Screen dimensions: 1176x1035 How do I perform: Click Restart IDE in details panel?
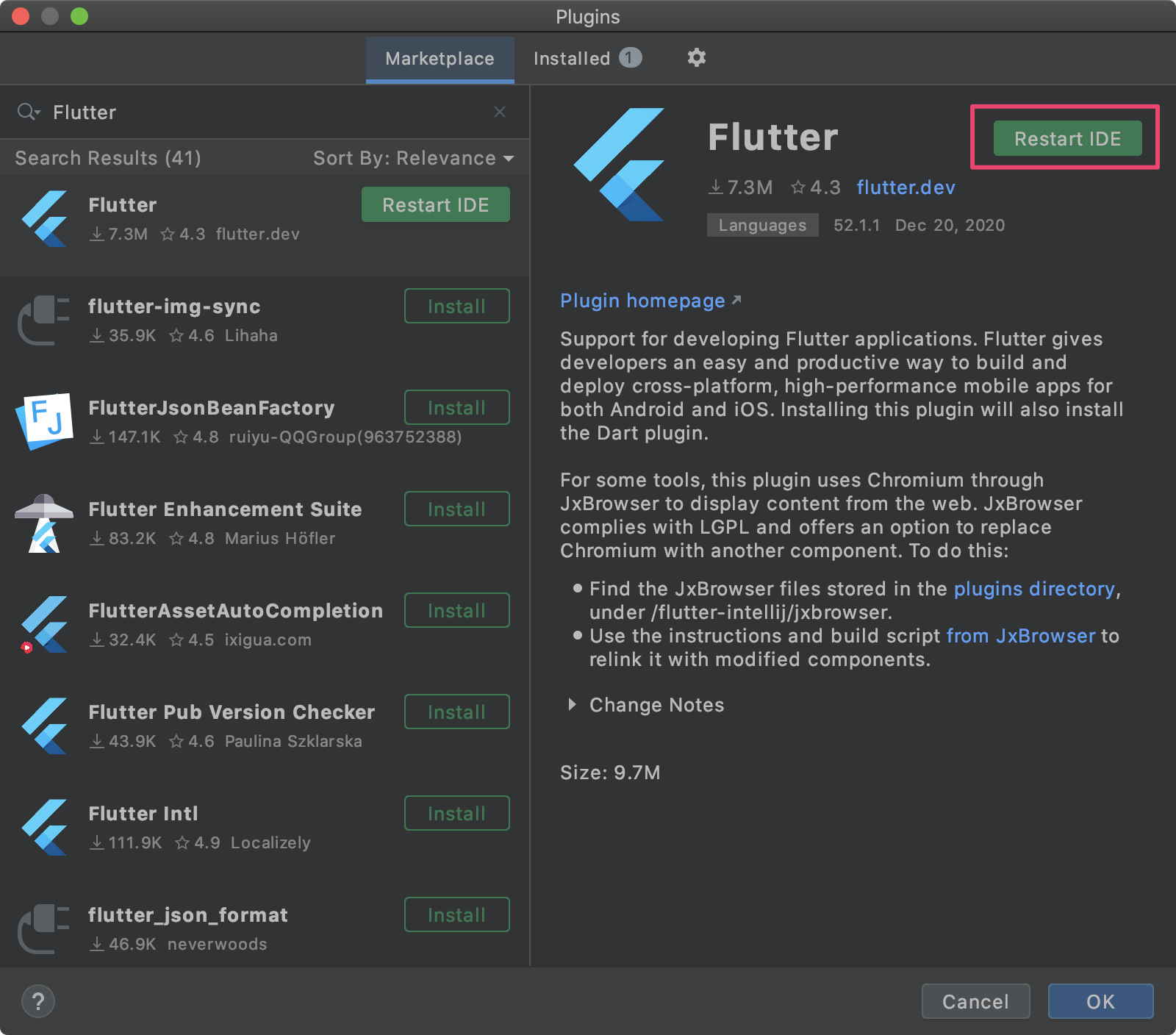coord(1067,138)
